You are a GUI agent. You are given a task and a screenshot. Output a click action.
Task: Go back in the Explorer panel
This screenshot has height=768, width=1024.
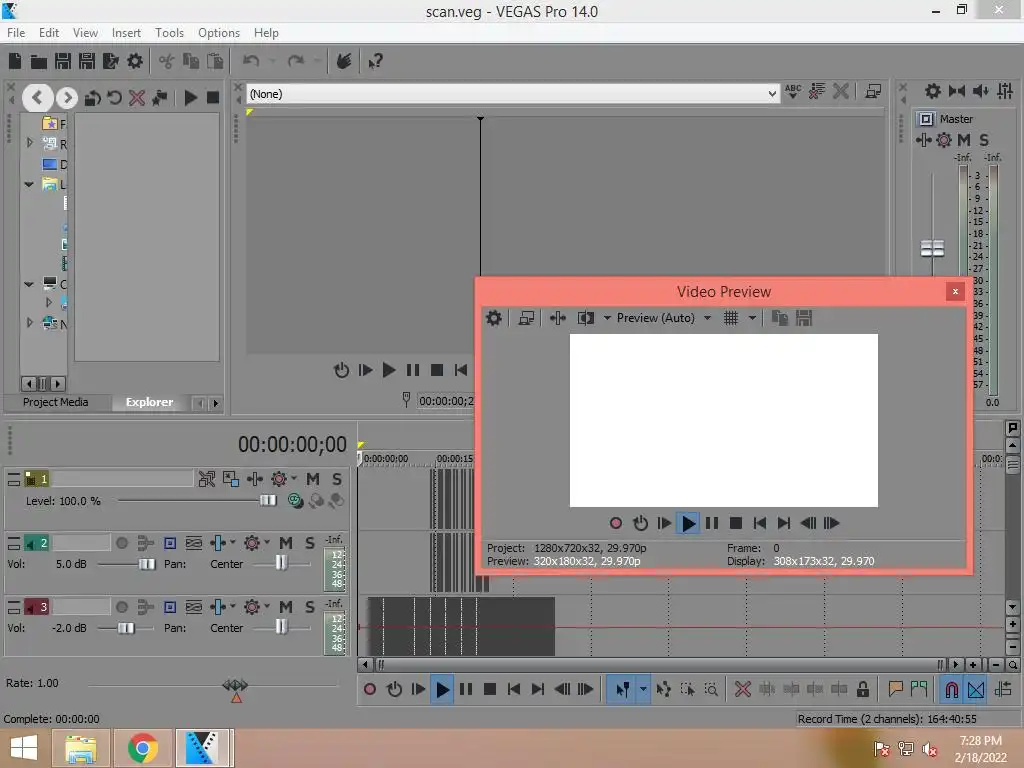point(38,98)
